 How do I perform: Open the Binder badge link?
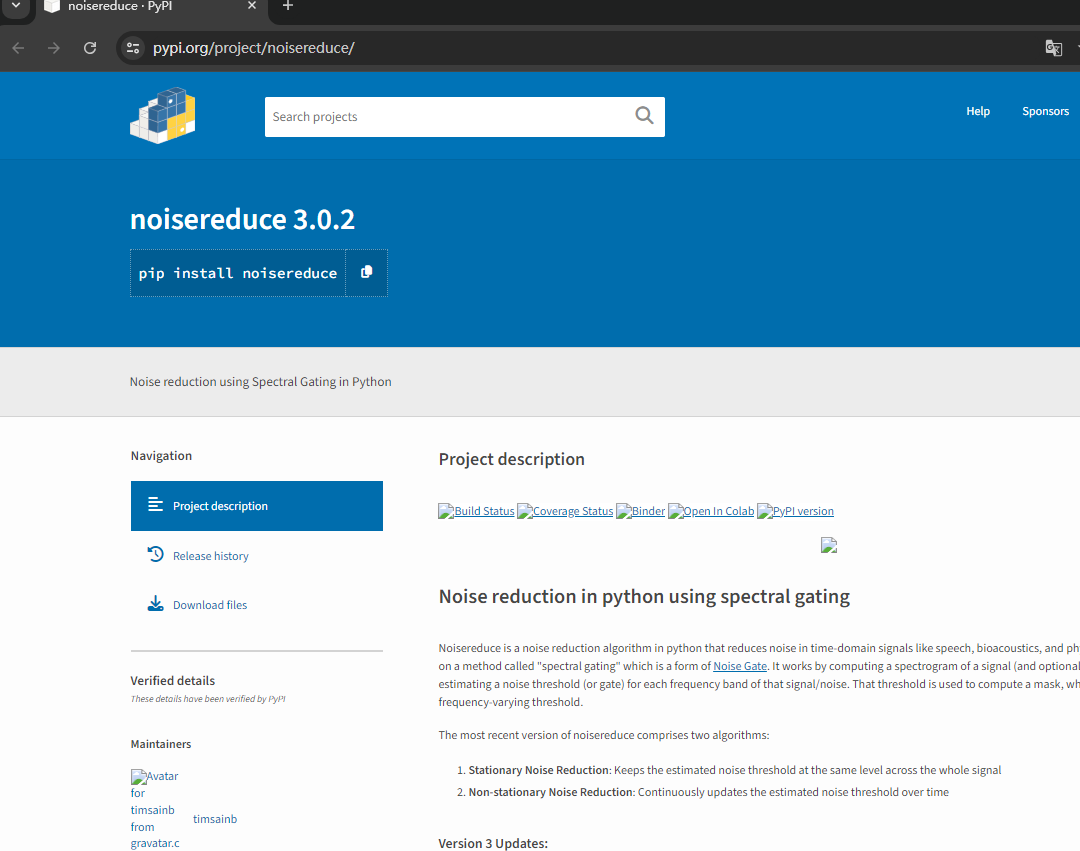(641, 511)
